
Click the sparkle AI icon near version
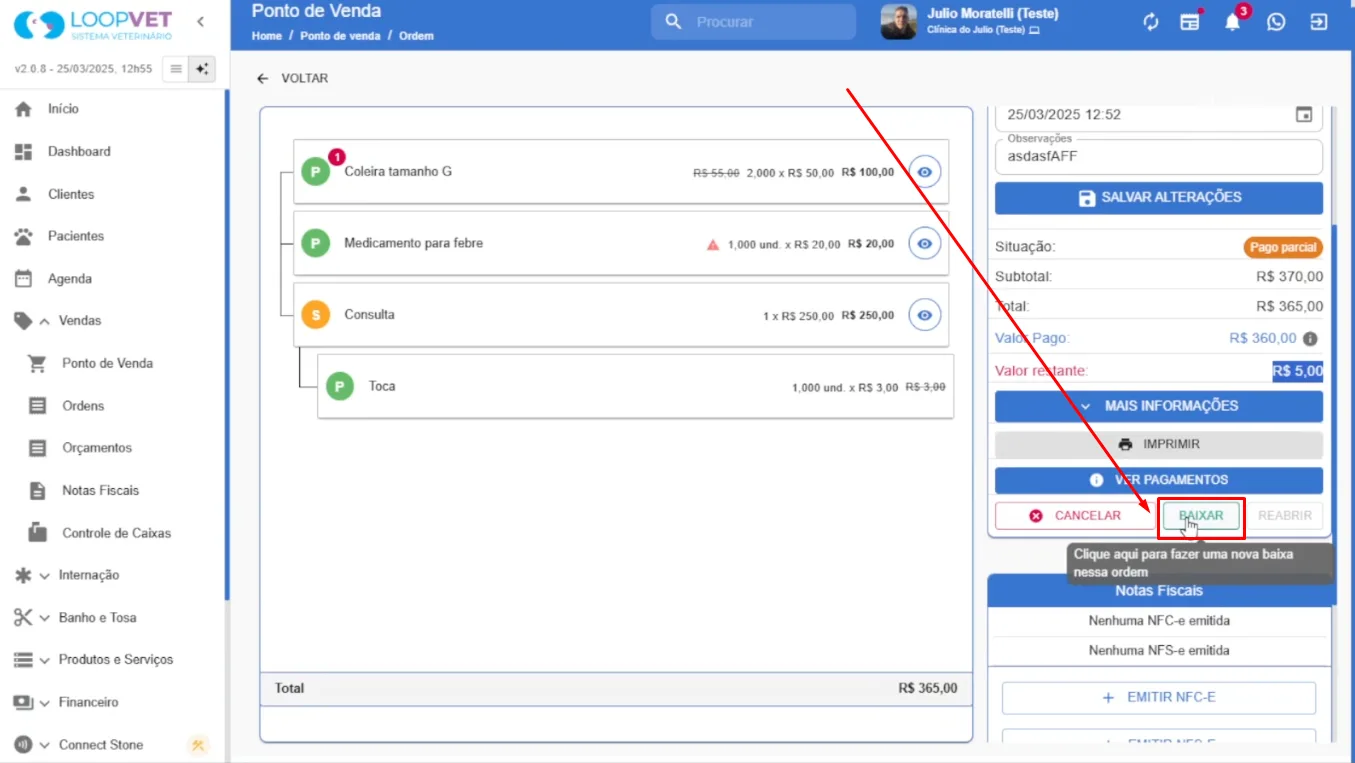(202, 69)
